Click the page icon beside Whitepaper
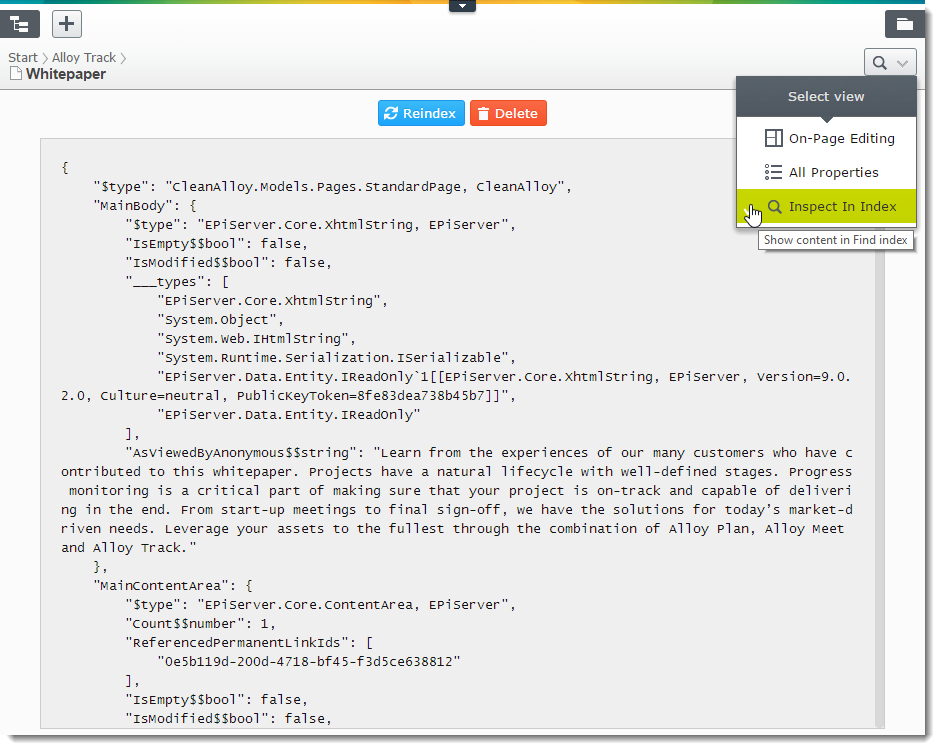Image resolution: width=940 pixels, height=750 pixels. (x=15, y=74)
